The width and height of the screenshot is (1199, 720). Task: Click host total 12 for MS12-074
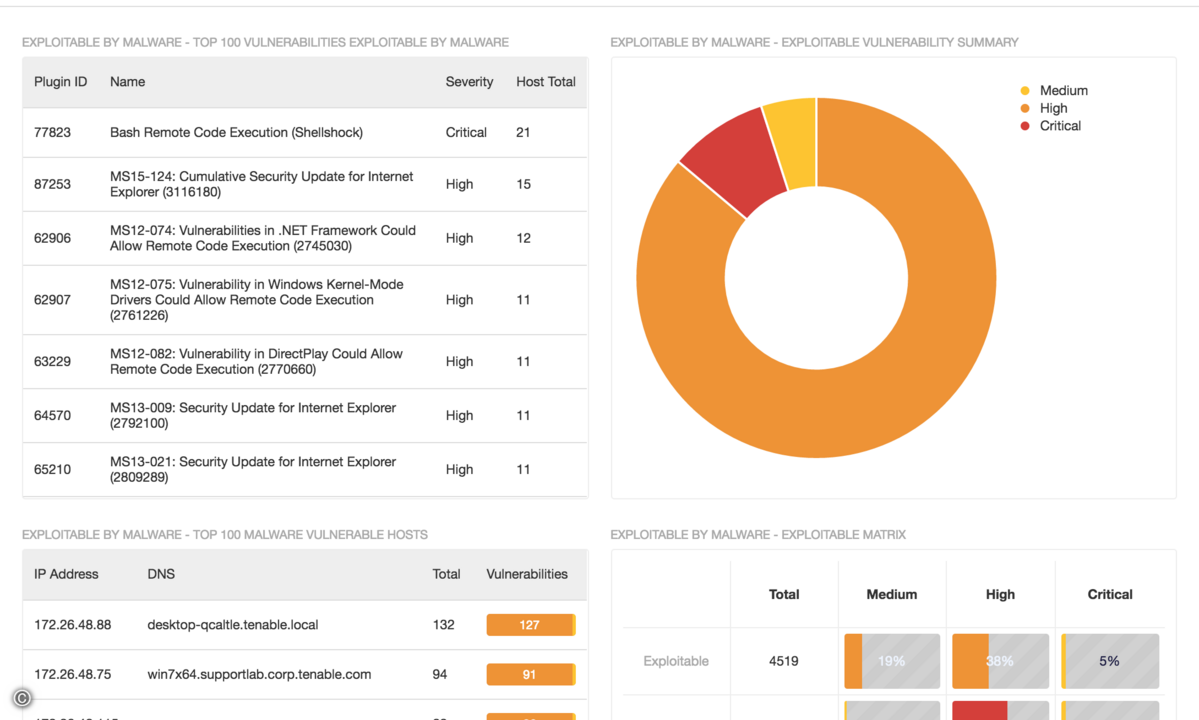pos(523,238)
